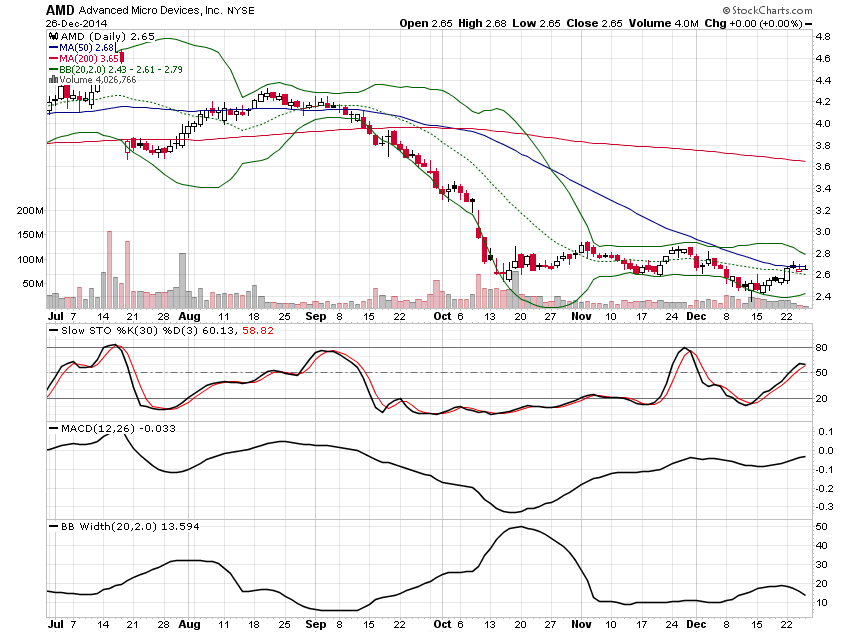The width and height of the screenshot is (850, 633).
Task: Click the 26-Dec-2014 date label
Action: (76, 23)
